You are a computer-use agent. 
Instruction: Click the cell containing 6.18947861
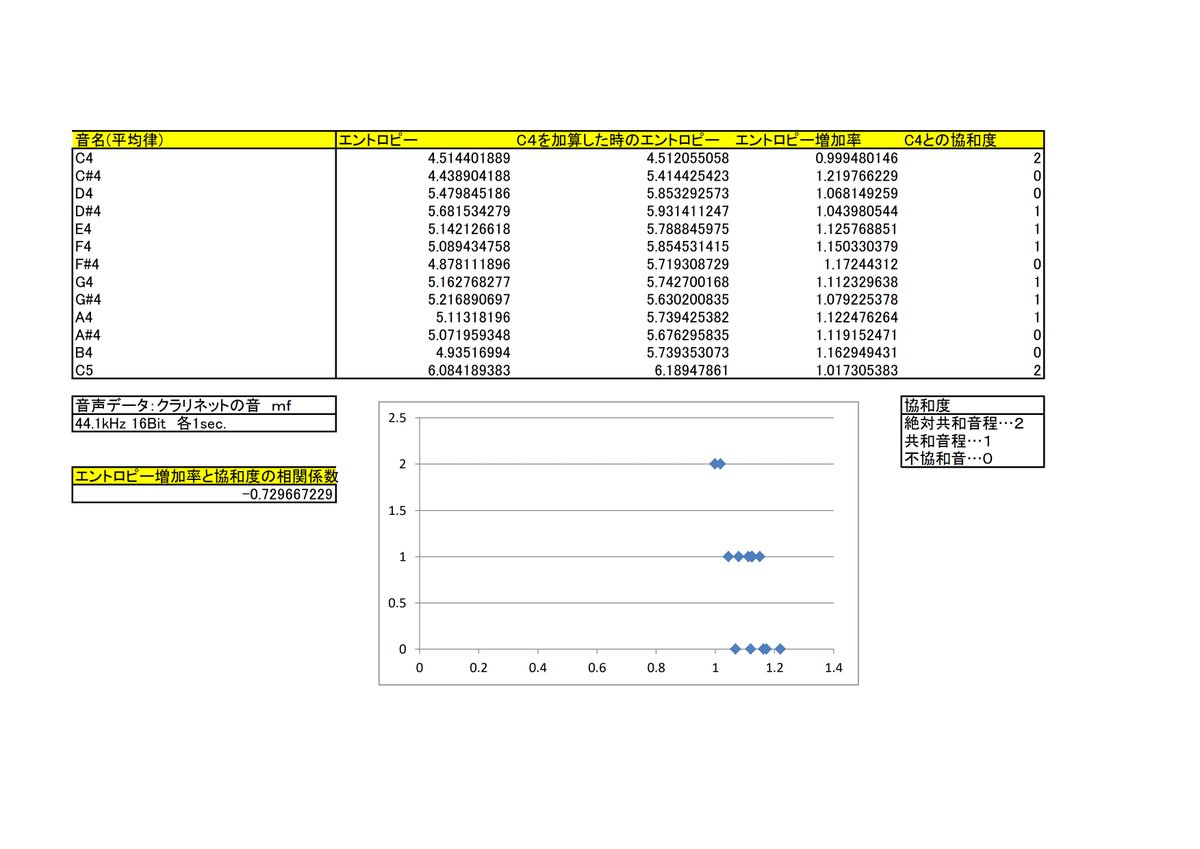point(693,371)
